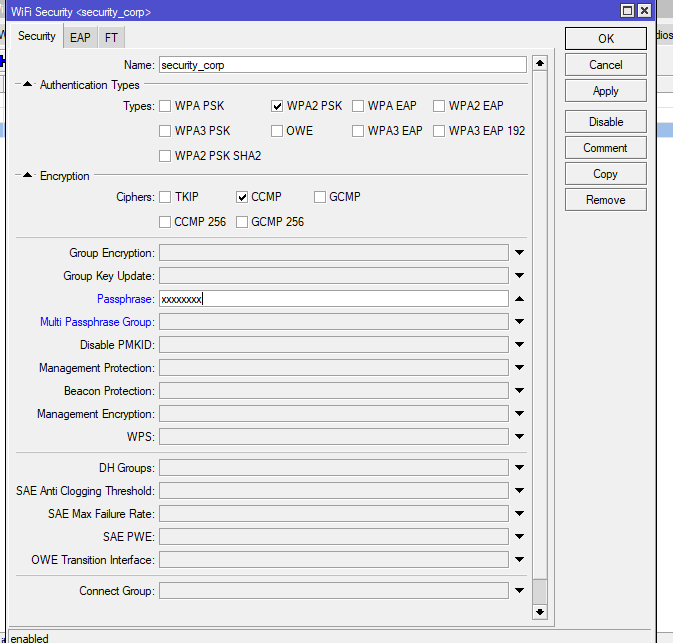Enable the GCMP cipher
The height and width of the screenshot is (643, 673).
[x=319, y=197]
